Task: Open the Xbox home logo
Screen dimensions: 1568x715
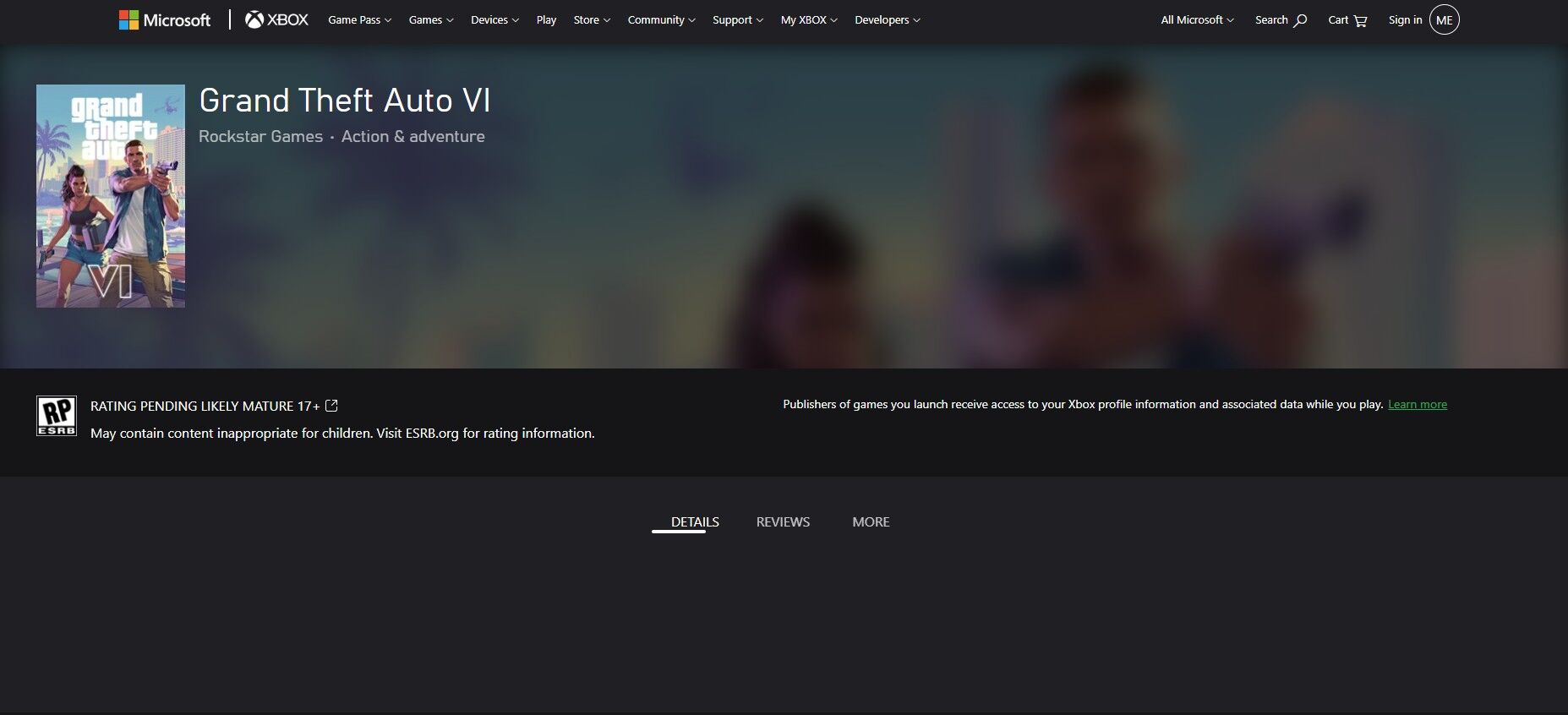Action: pyautogui.click(x=276, y=19)
